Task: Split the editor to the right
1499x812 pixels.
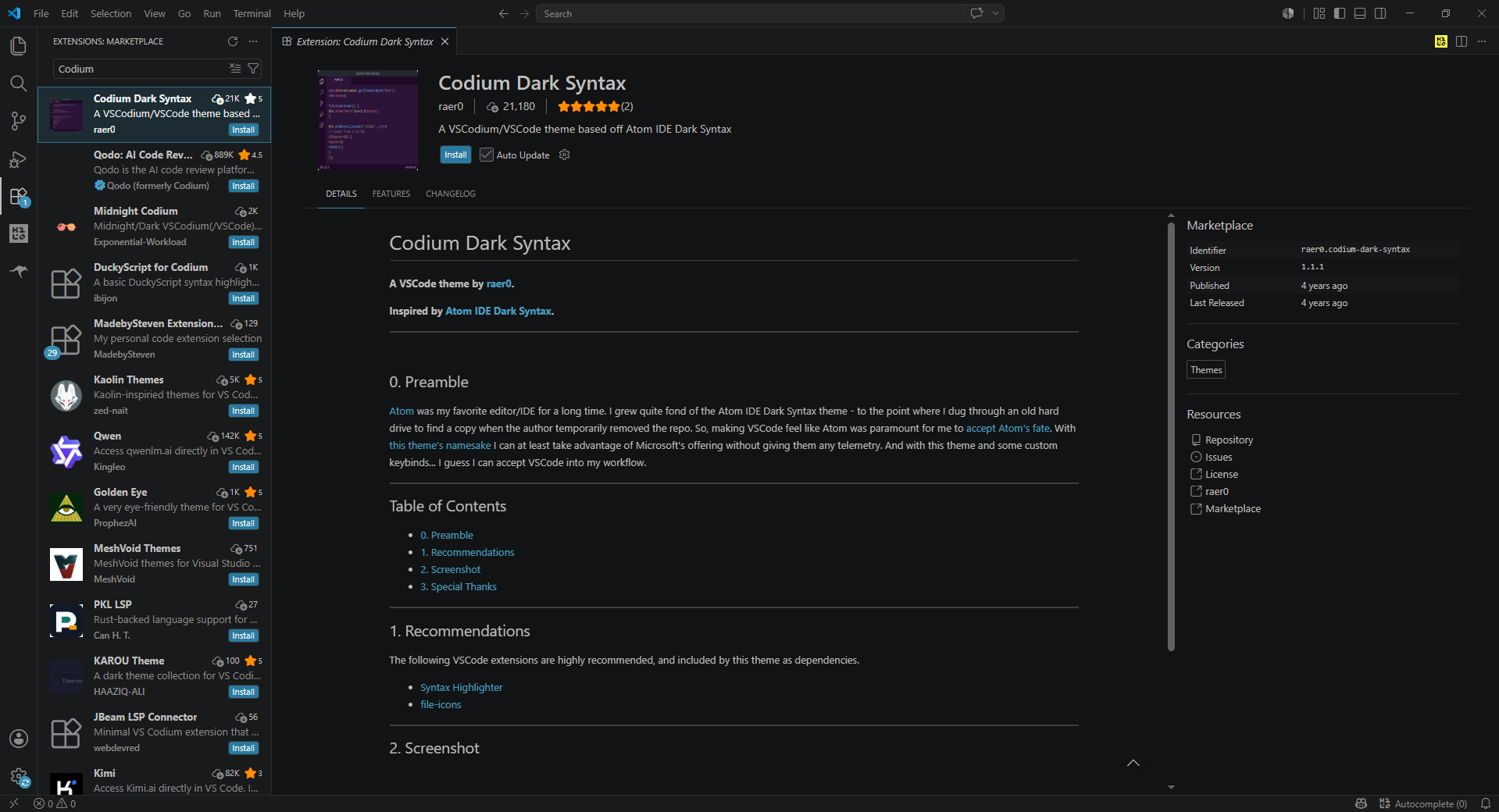Action: click(x=1462, y=41)
